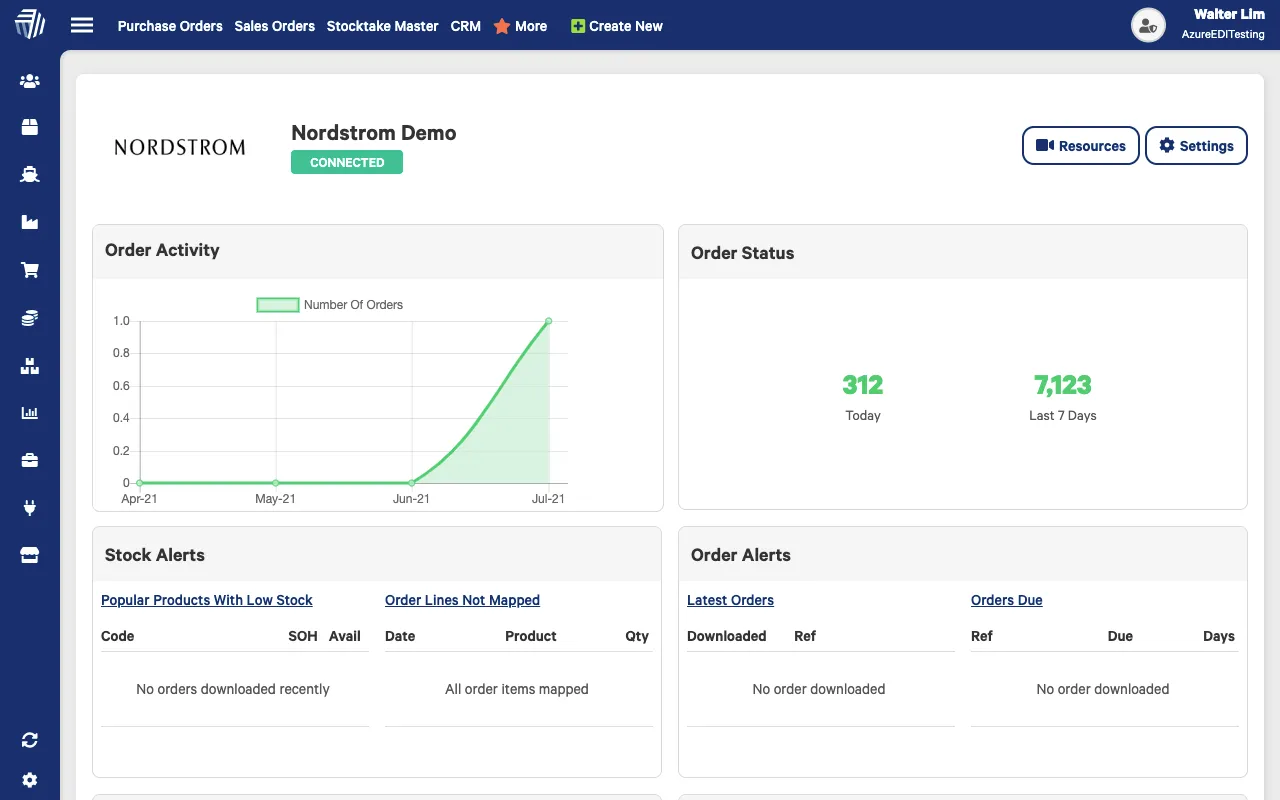The image size is (1280, 800).
Task: Open the people/contacts sidebar icon
Action: [x=30, y=81]
